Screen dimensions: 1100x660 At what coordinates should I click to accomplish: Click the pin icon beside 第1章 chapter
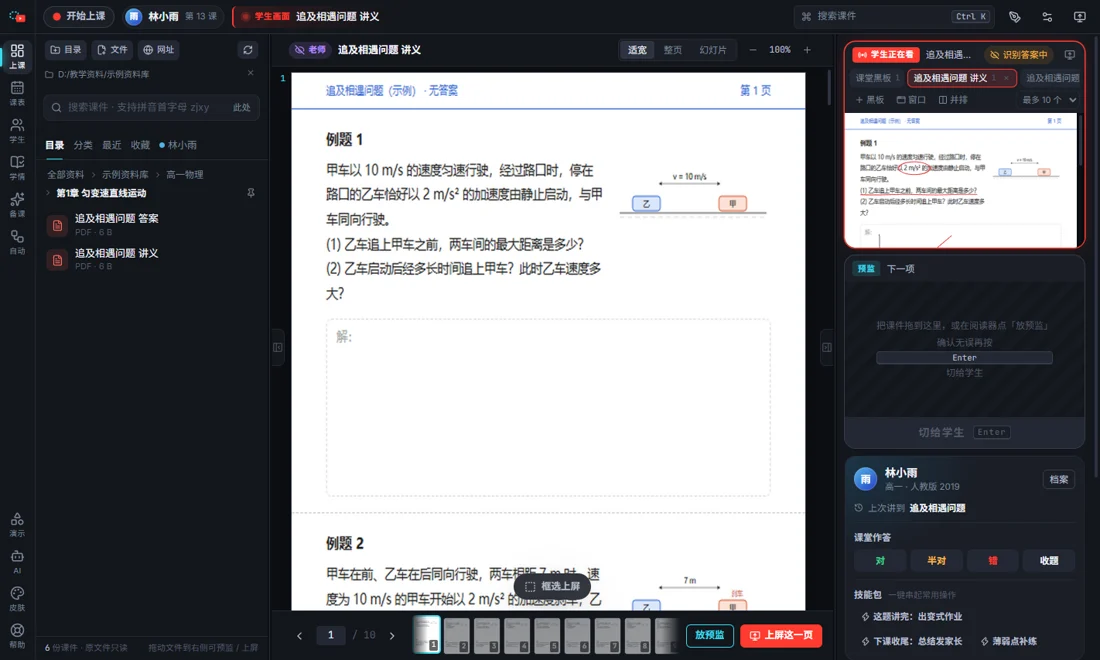250,193
